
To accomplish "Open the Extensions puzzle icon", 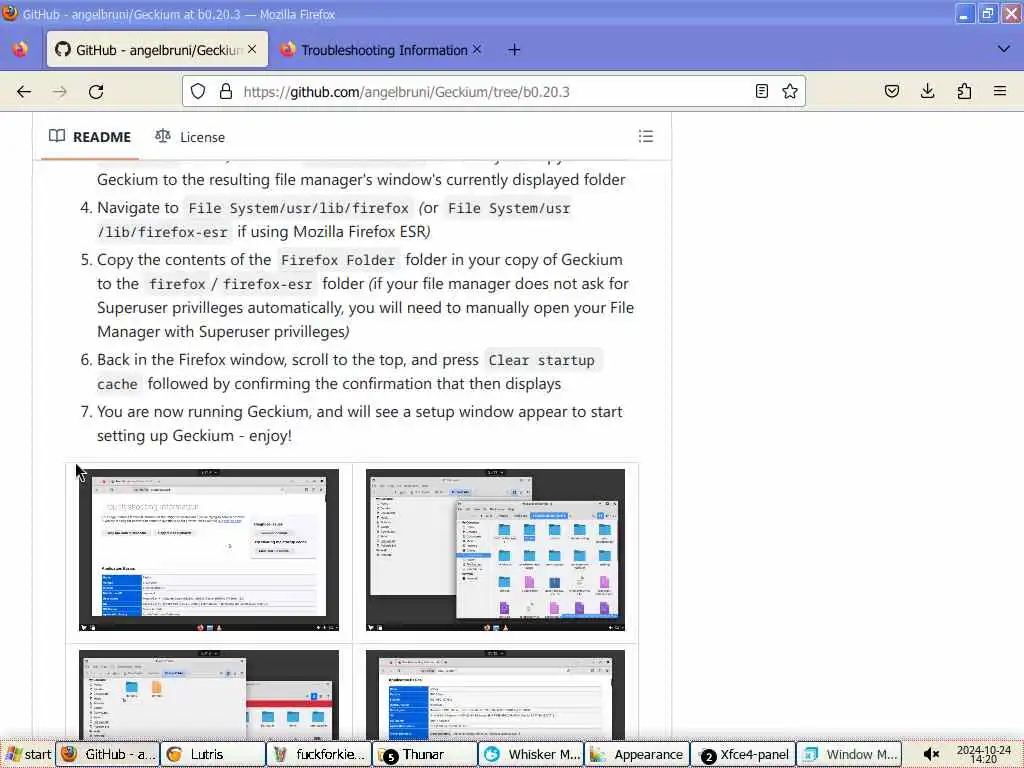I will pyautogui.click(x=964, y=91).
